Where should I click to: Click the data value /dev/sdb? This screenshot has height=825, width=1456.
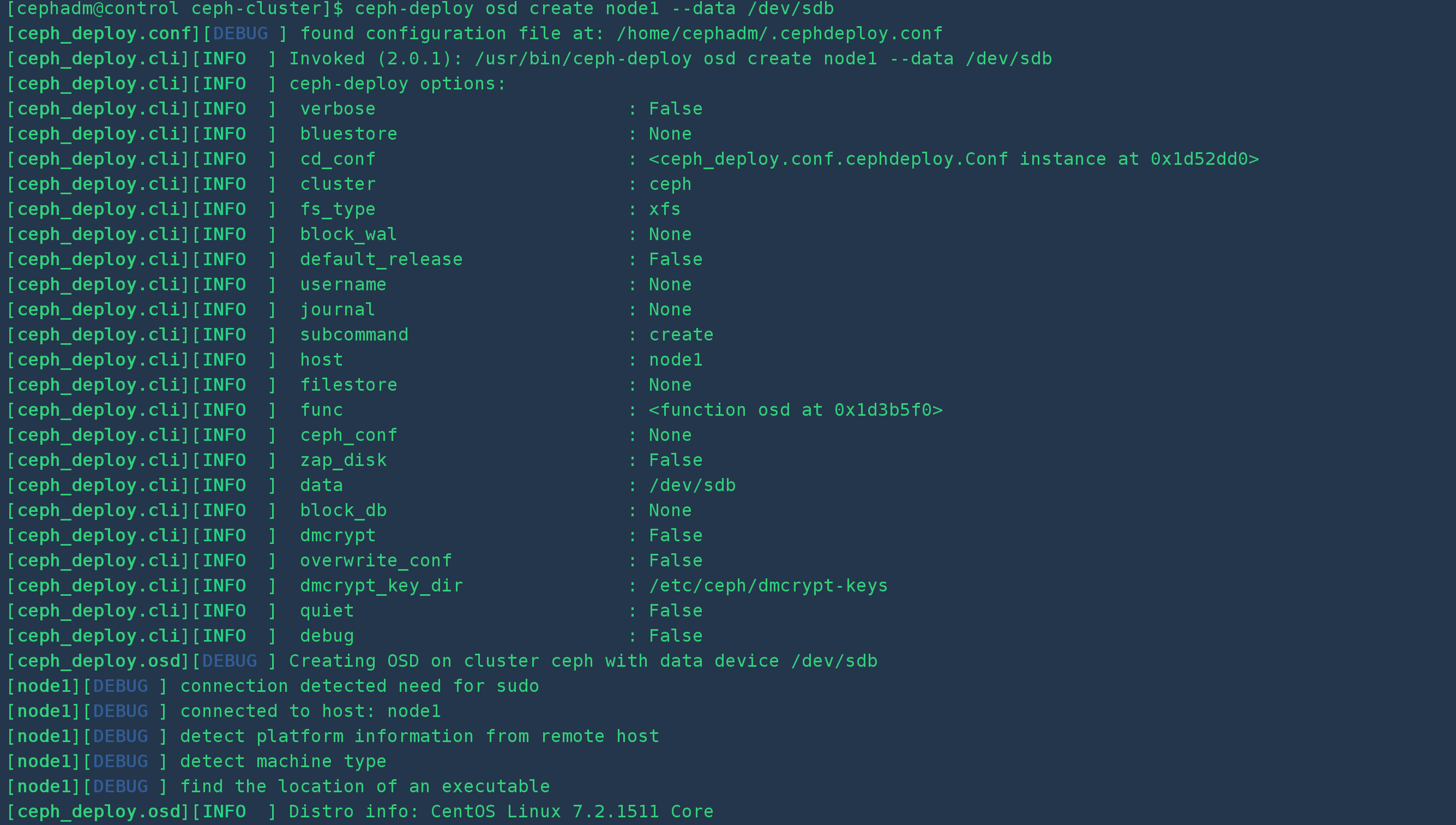(692, 486)
